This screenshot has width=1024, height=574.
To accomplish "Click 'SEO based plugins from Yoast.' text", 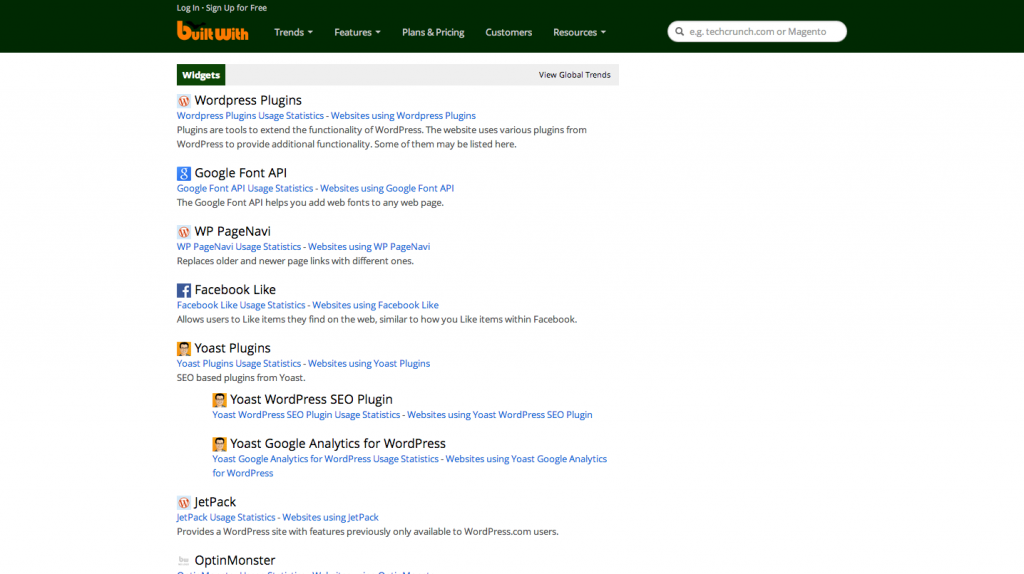I will click(x=241, y=378).
